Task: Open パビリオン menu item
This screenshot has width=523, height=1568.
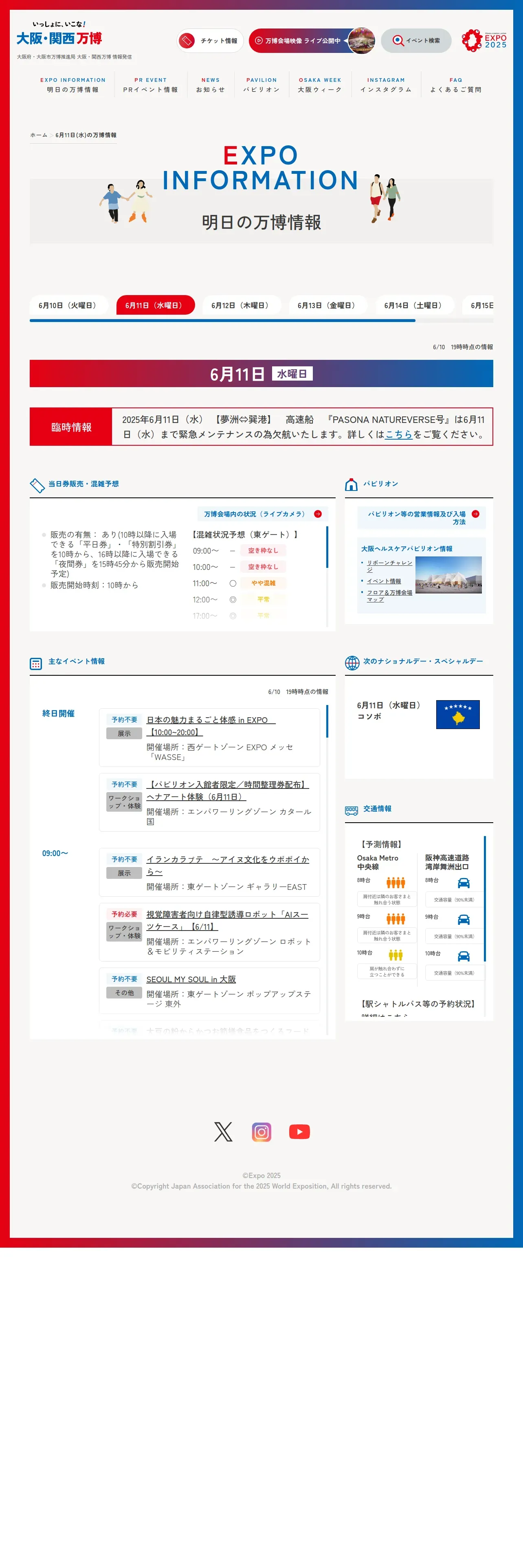Action: [262, 85]
